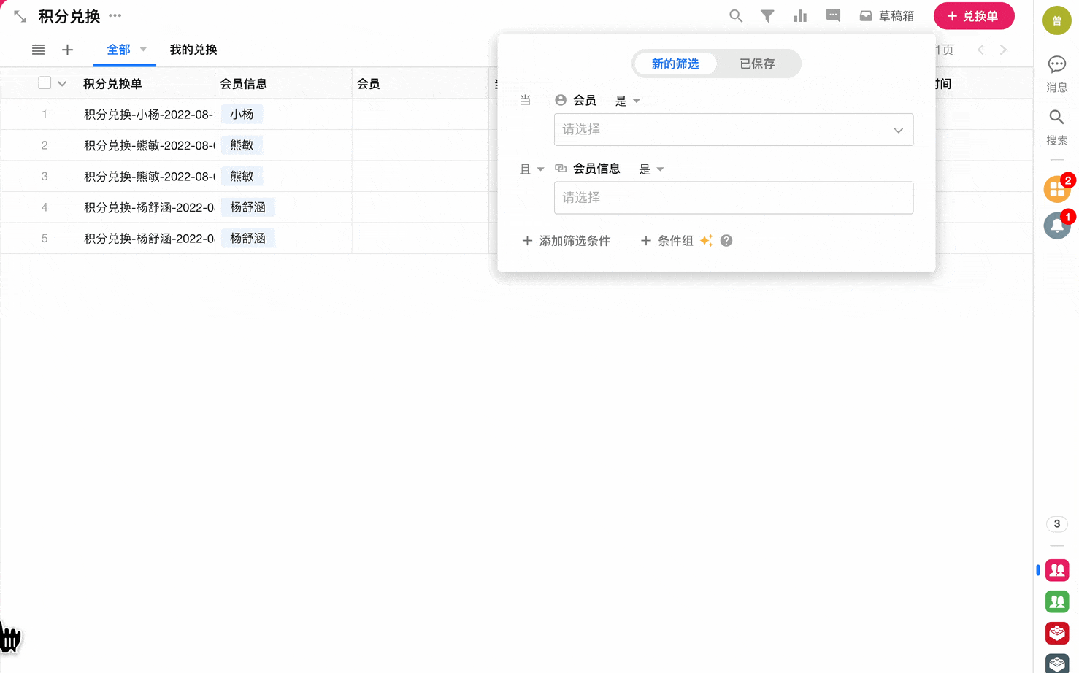Open the orange apps grid icon
1079x673 pixels.
point(1056,188)
